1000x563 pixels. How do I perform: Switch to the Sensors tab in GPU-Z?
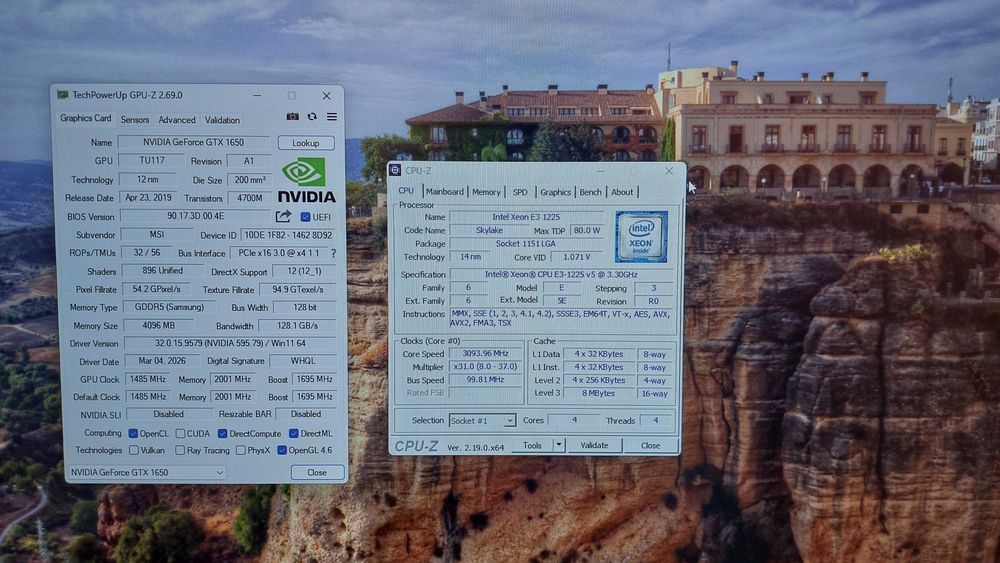click(135, 120)
